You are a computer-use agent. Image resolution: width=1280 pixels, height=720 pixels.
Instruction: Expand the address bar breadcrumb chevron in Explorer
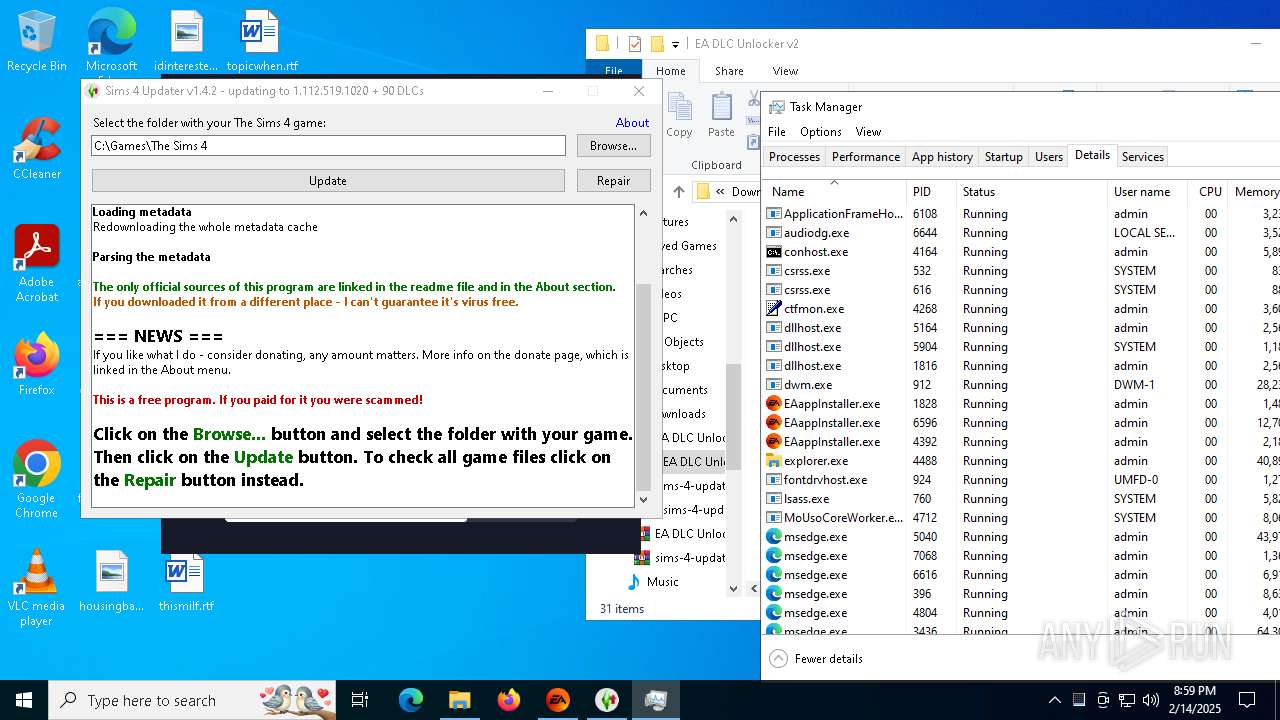pyautogui.click(x=720, y=192)
